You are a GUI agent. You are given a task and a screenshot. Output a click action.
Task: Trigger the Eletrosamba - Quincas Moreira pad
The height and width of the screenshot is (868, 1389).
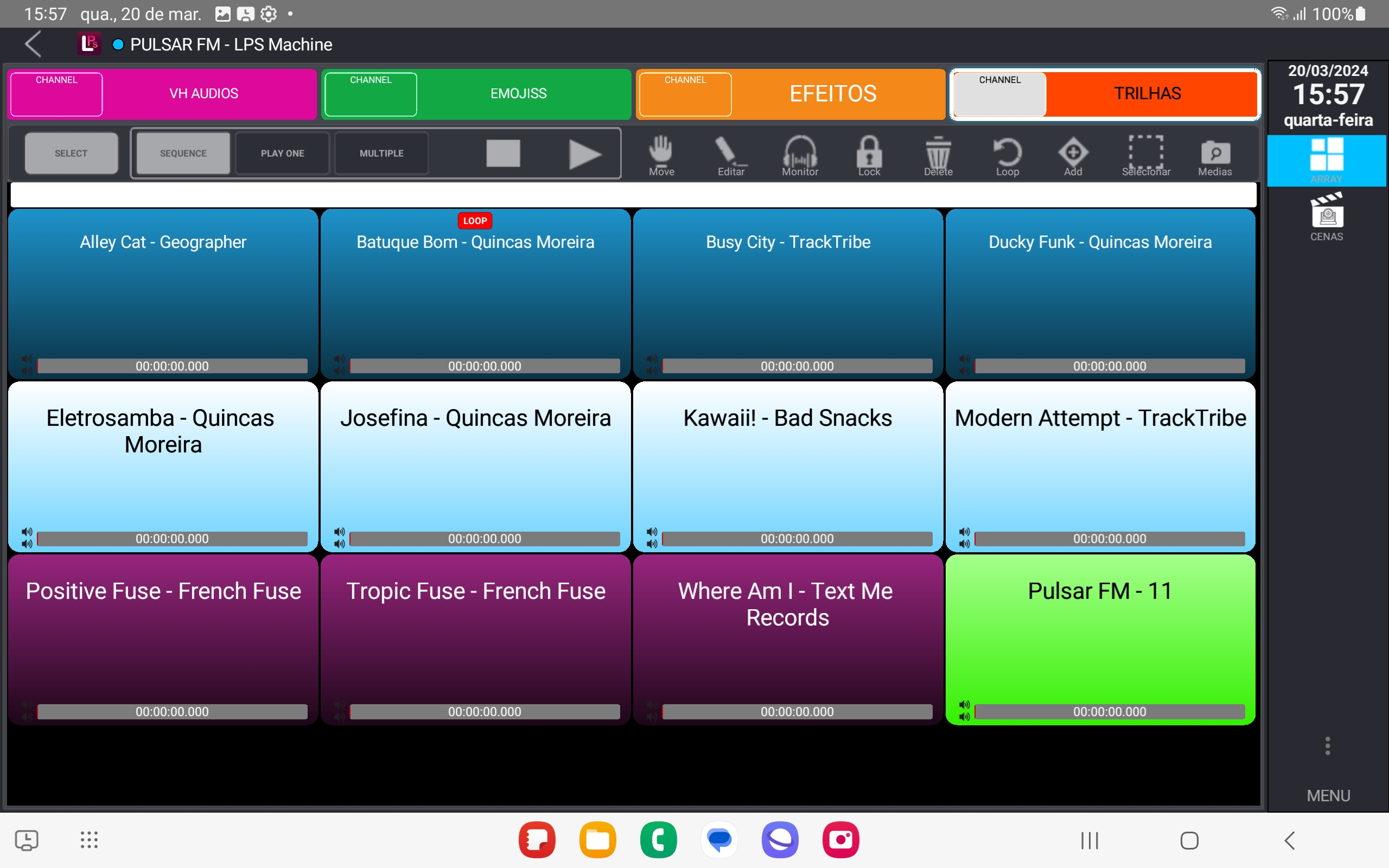(x=163, y=466)
